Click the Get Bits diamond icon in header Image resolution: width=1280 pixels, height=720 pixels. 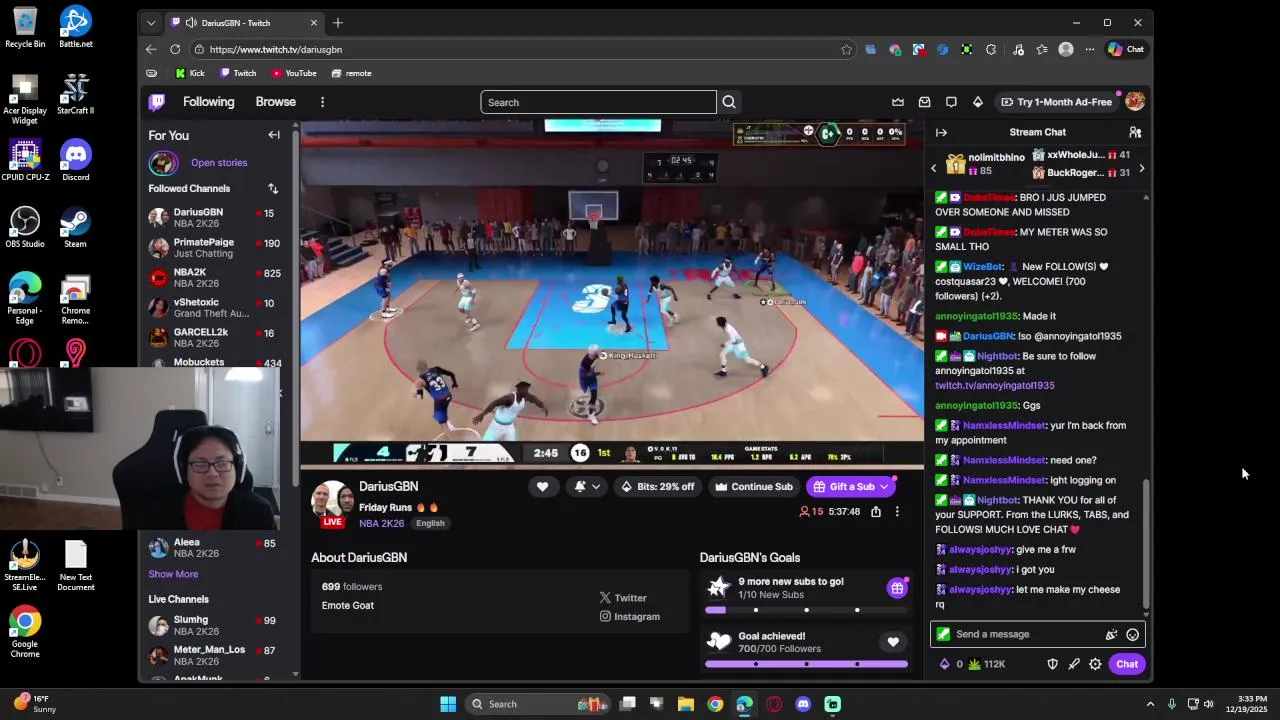pyautogui.click(x=978, y=102)
